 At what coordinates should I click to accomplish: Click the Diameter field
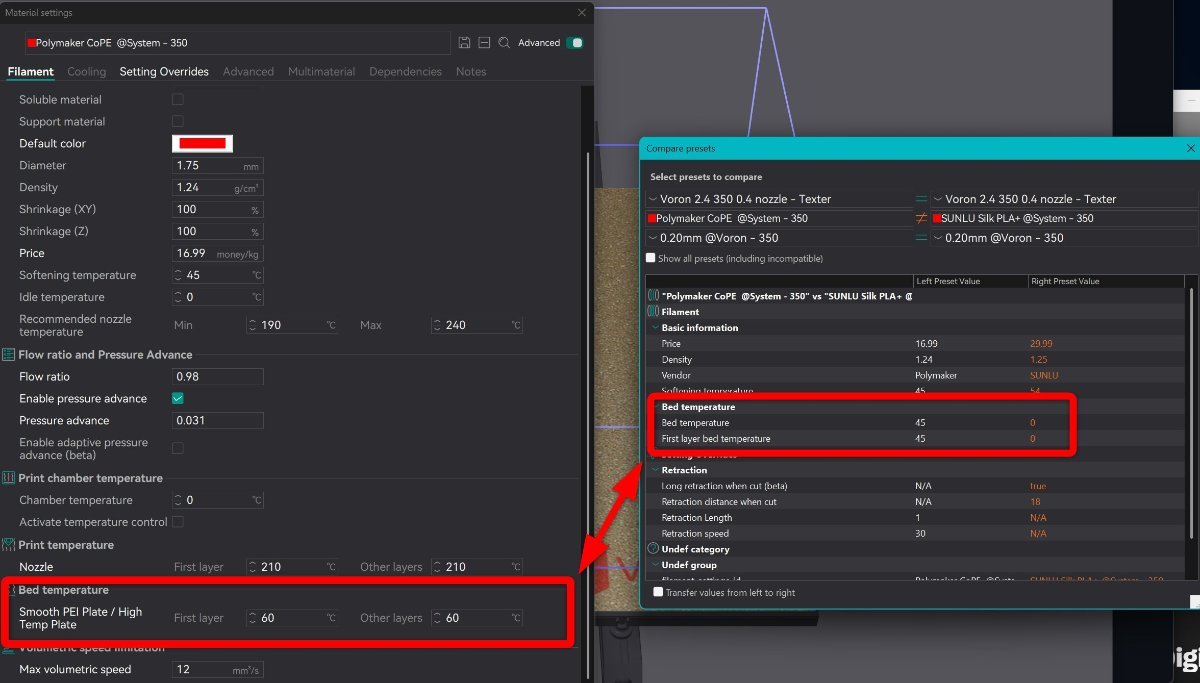(x=217, y=165)
